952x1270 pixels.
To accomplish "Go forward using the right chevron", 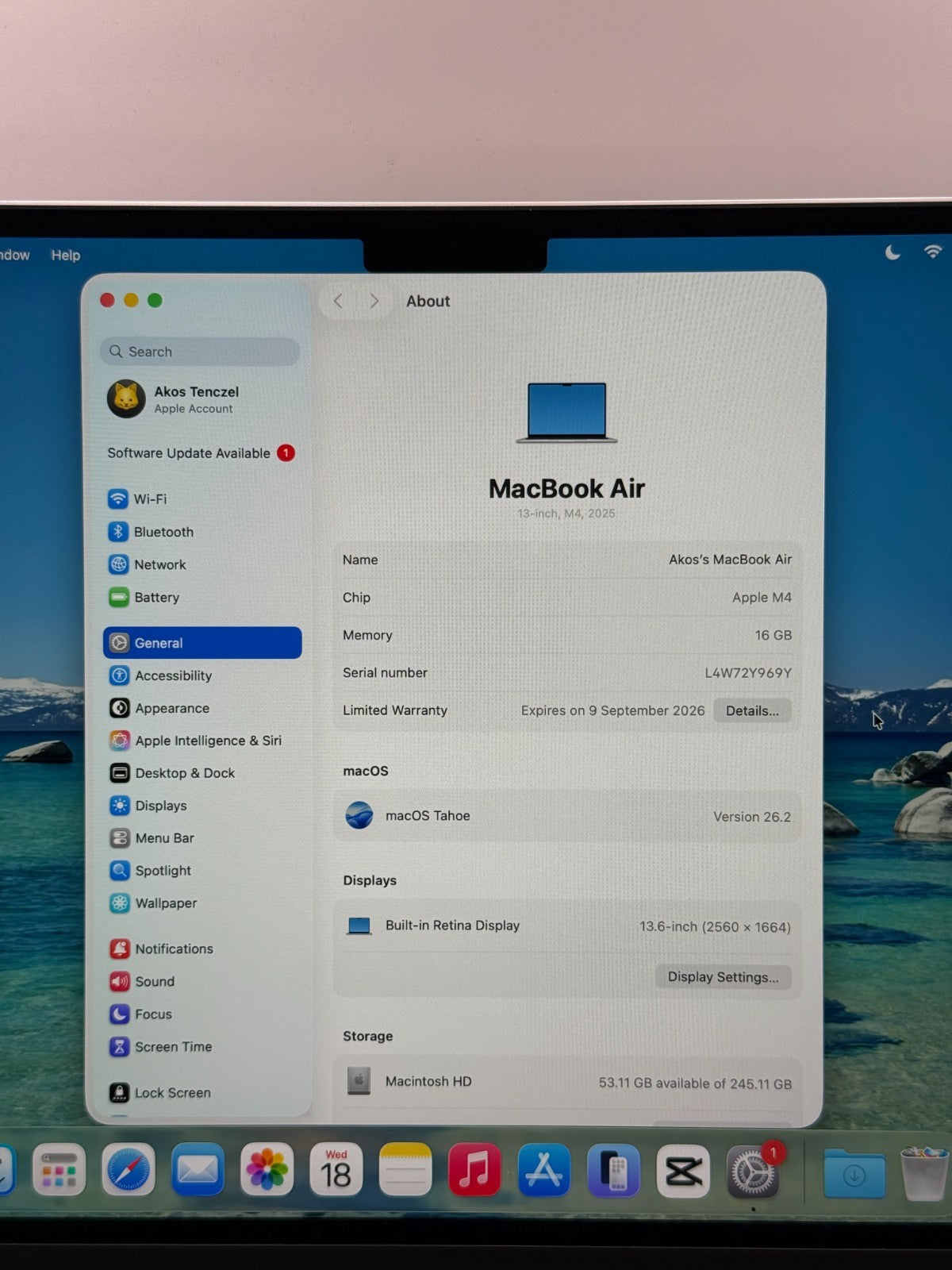I will coord(374,301).
